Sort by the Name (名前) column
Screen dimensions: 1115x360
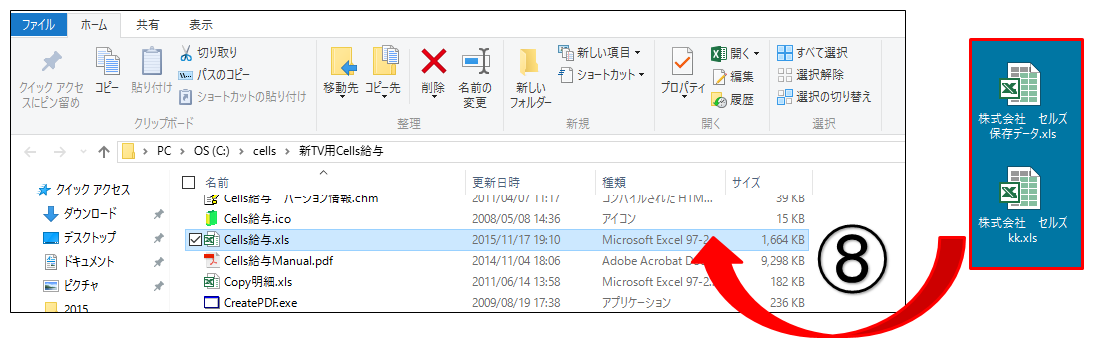pos(217,183)
